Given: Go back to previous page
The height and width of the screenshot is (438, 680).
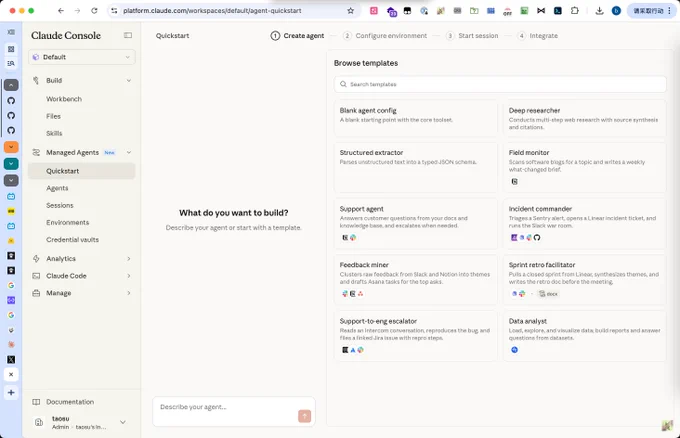Looking at the screenshot, I should click(61, 11).
